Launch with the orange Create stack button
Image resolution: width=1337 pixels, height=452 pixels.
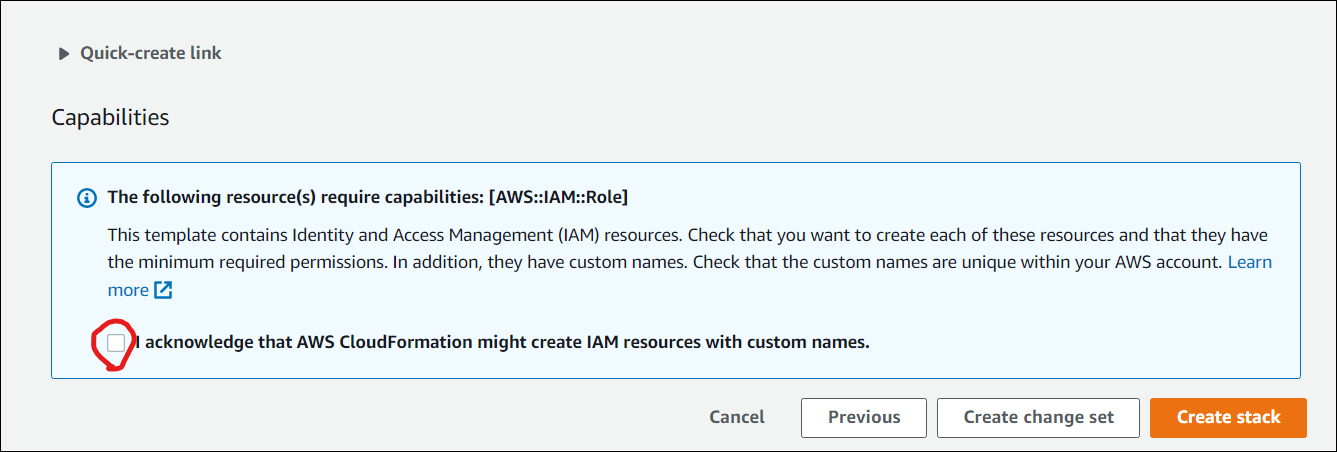click(x=1228, y=418)
